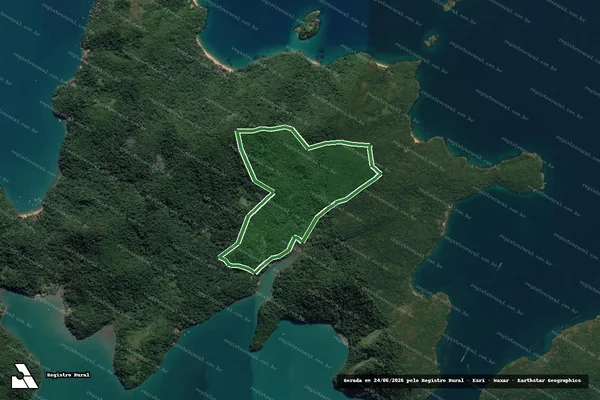Click the Registro Rural logo icon
The height and width of the screenshot is (400, 600).
[x=24, y=376]
